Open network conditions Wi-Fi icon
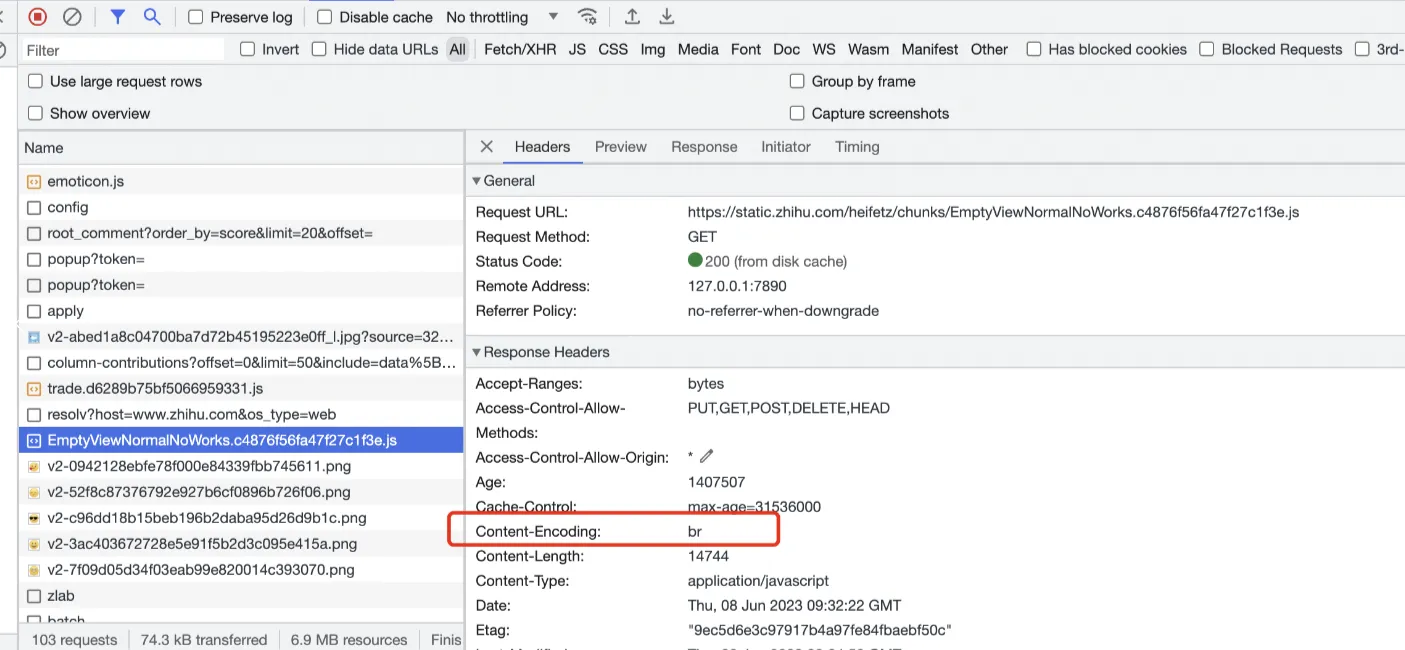The image size is (1405, 650). point(588,16)
